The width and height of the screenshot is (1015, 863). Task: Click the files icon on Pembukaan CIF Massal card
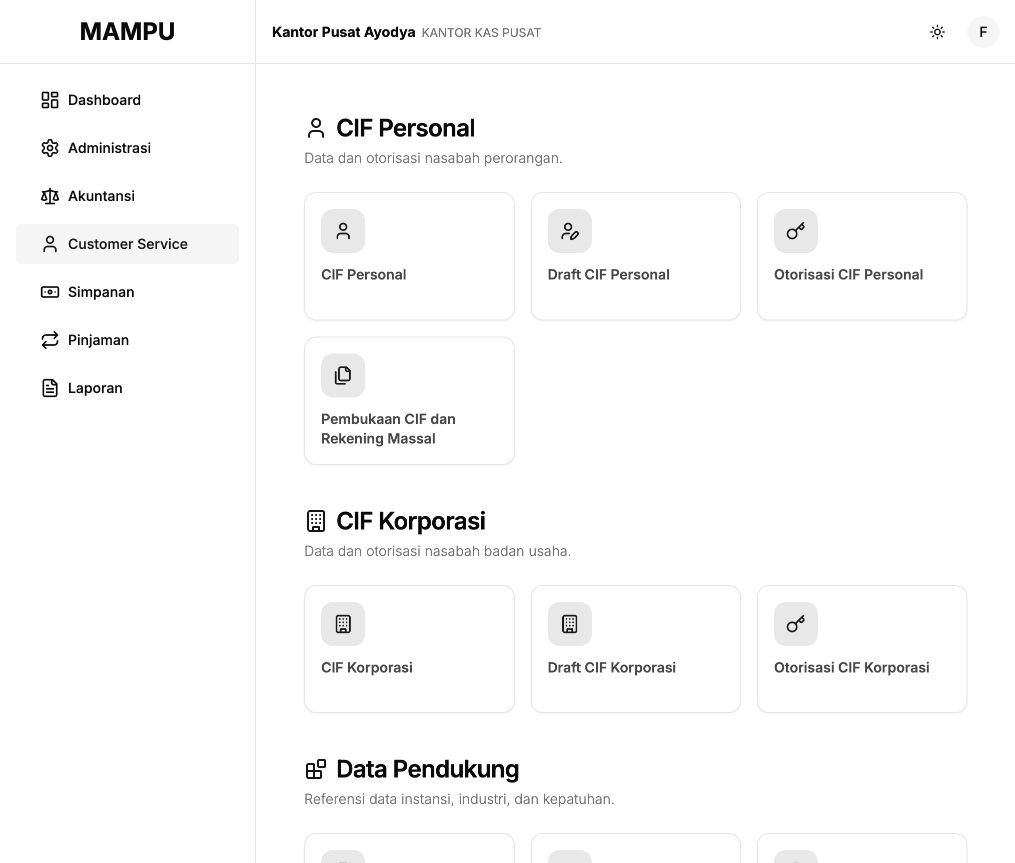coord(343,375)
